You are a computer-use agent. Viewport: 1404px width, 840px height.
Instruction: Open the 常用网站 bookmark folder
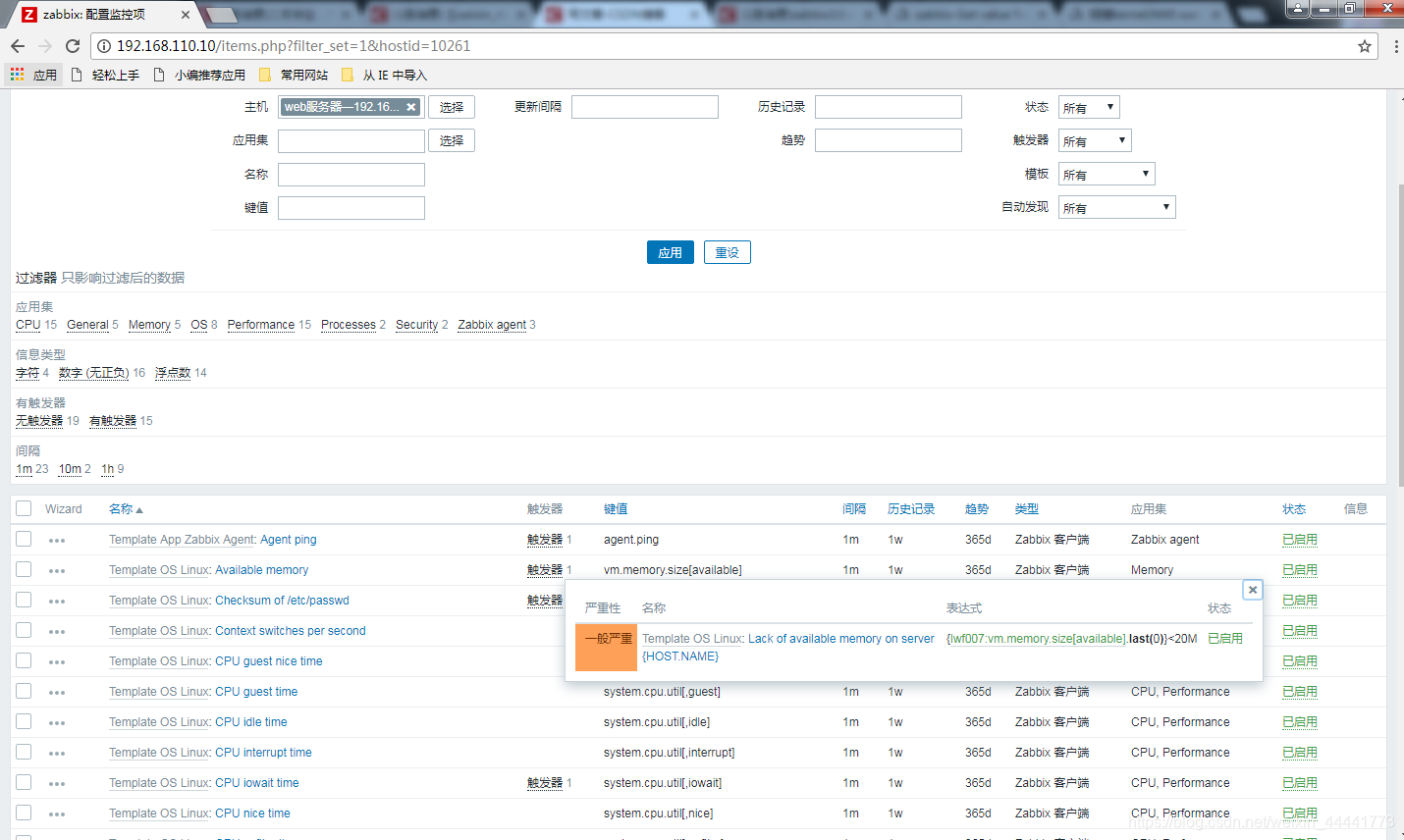click(294, 75)
